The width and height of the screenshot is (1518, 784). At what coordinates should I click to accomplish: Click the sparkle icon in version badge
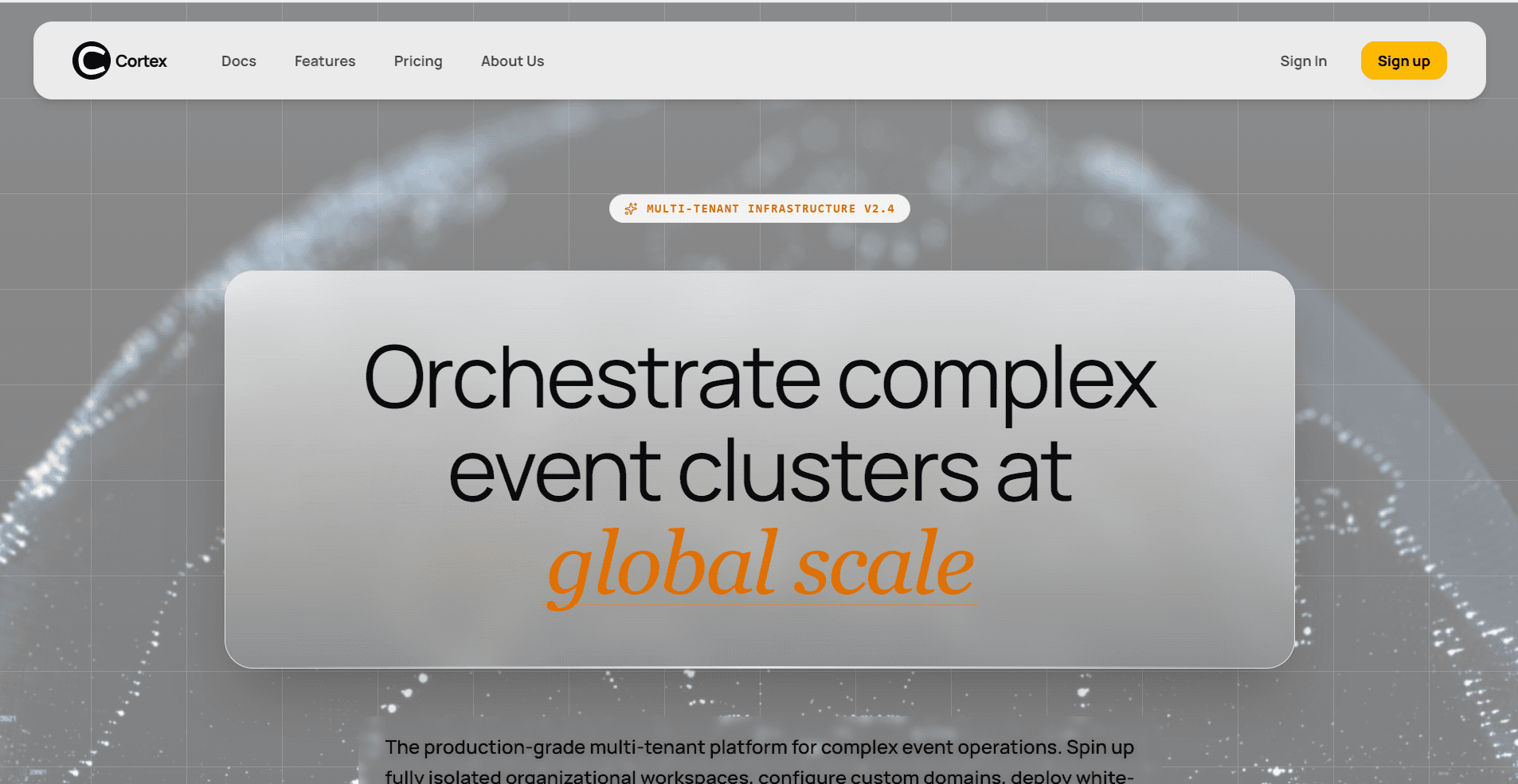point(631,209)
